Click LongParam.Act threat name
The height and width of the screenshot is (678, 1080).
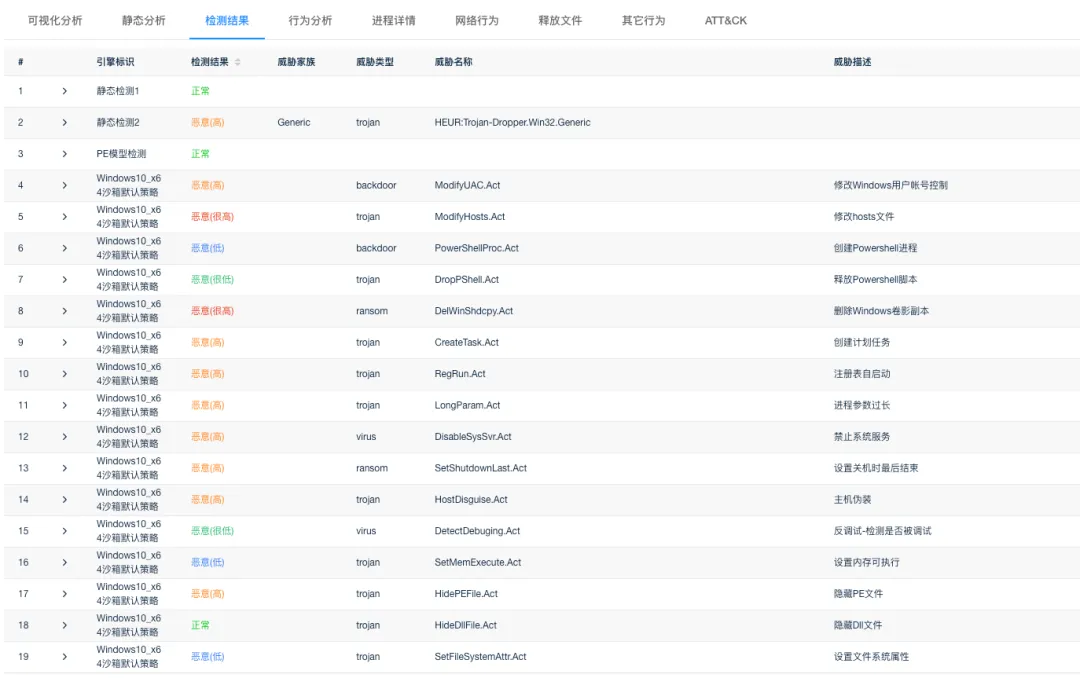coord(468,405)
